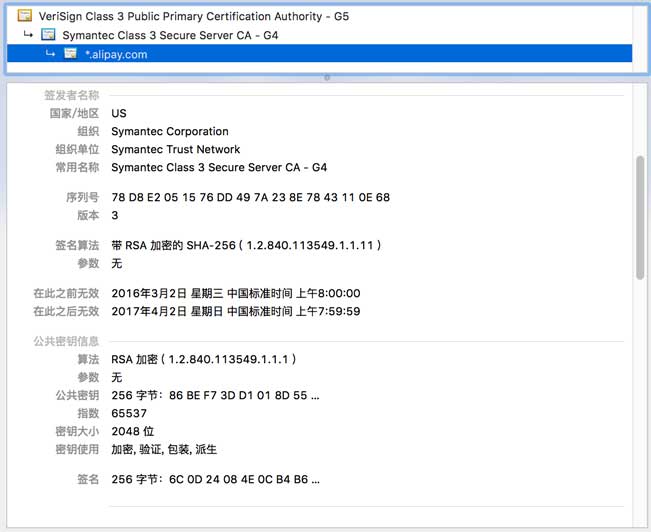Click the 版本 label
Viewport: 651px width, 532px height.
pyautogui.click(x=88, y=216)
